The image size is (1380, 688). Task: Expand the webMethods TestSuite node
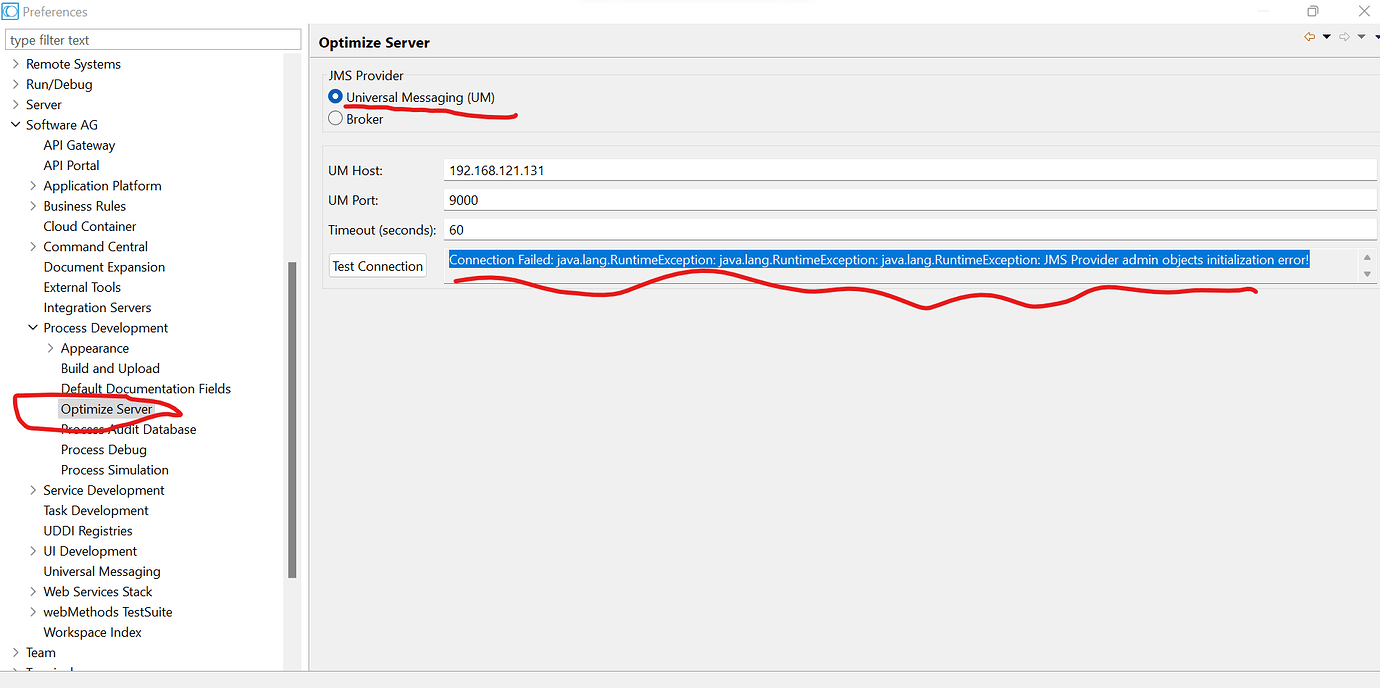click(x=33, y=612)
